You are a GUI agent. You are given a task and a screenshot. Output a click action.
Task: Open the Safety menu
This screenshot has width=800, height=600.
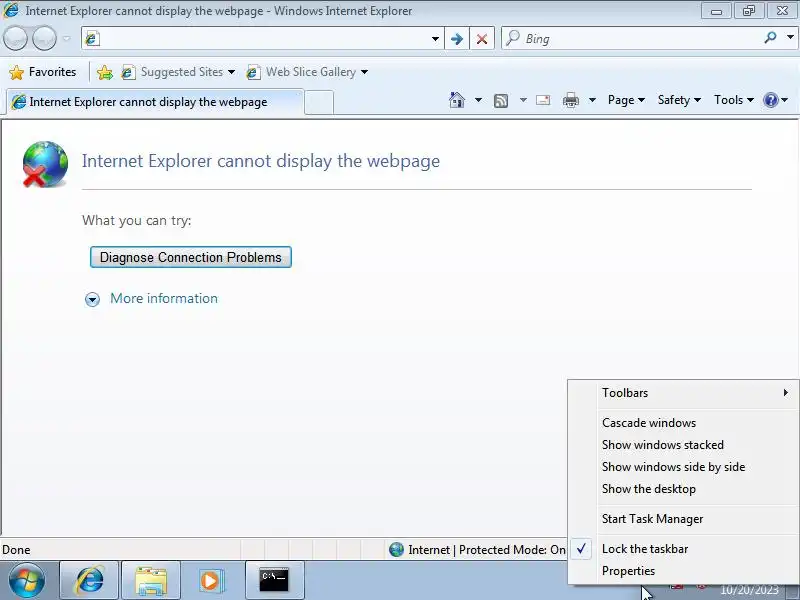679,100
